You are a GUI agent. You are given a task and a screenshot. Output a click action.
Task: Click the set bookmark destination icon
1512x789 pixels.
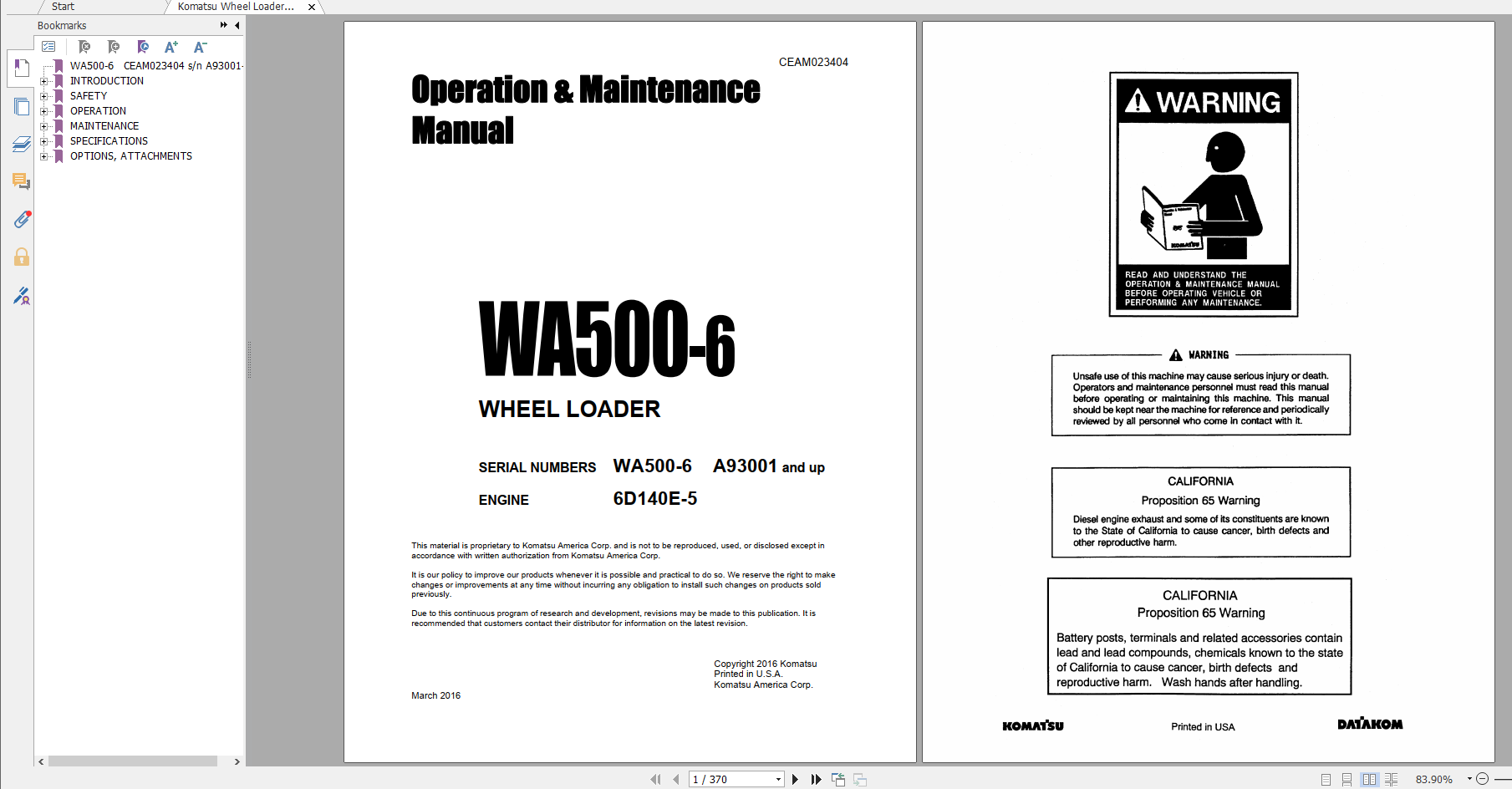(143, 47)
